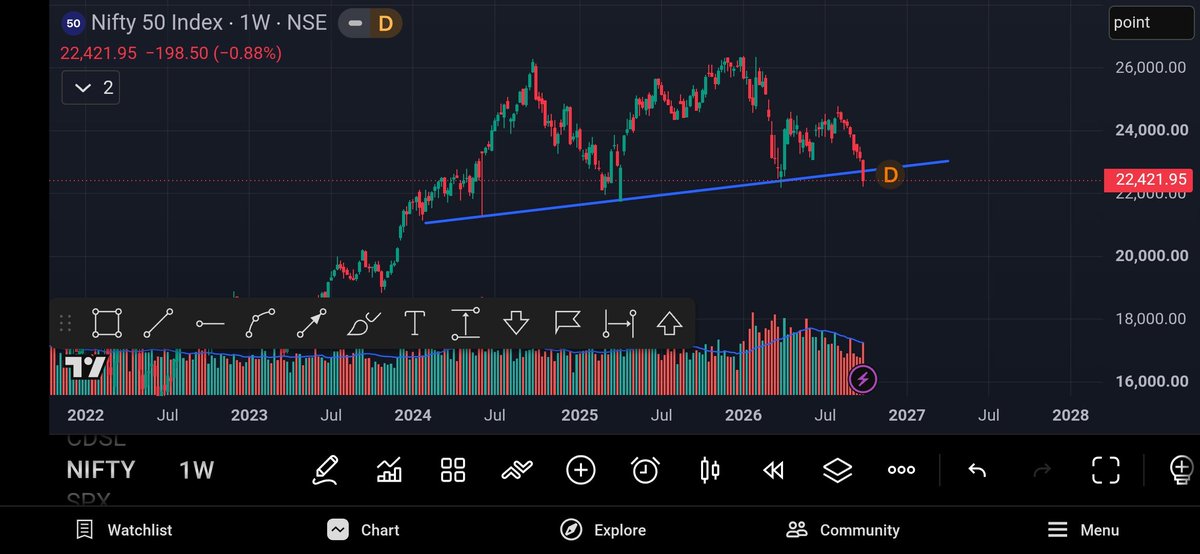Focus the point input field

tap(1152, 22)
